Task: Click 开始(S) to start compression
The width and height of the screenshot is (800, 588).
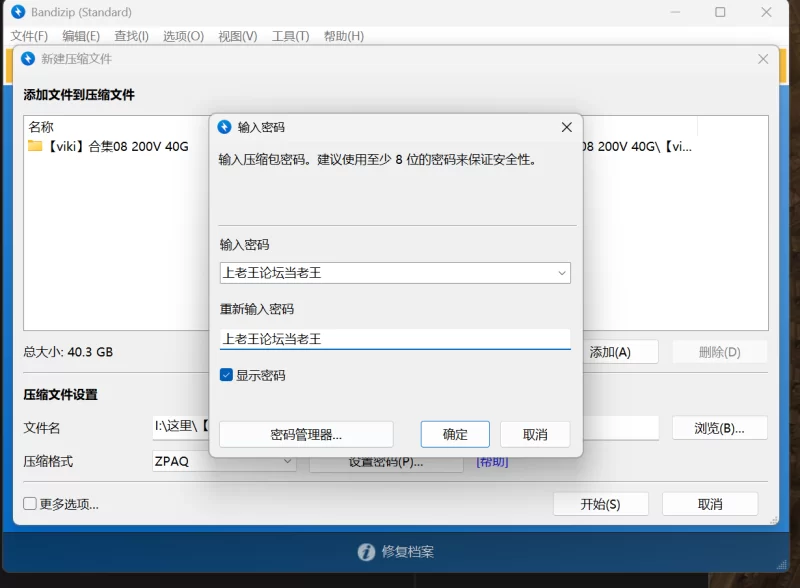Action: click(601, 504)
